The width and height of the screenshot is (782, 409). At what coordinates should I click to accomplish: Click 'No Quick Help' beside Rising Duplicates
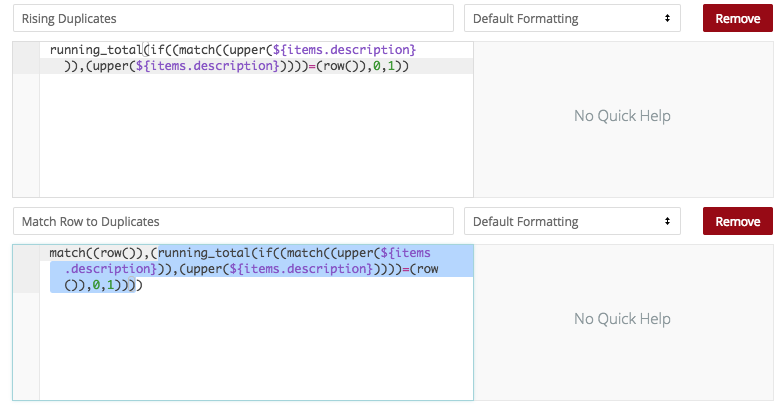click(x=622, y=116)
